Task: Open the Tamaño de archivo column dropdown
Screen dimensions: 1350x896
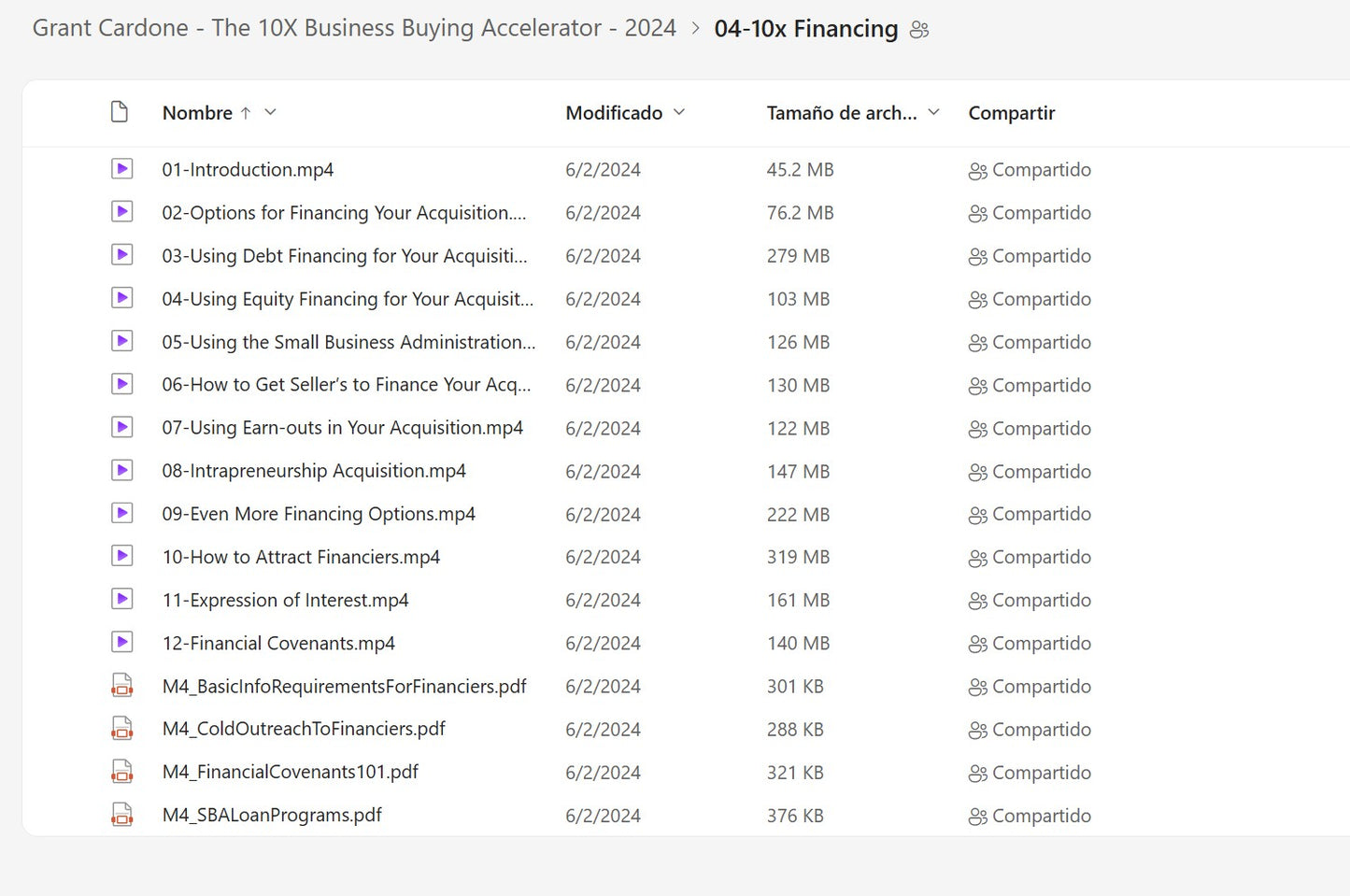Action: pyautogui.click(x=933, y=112)
